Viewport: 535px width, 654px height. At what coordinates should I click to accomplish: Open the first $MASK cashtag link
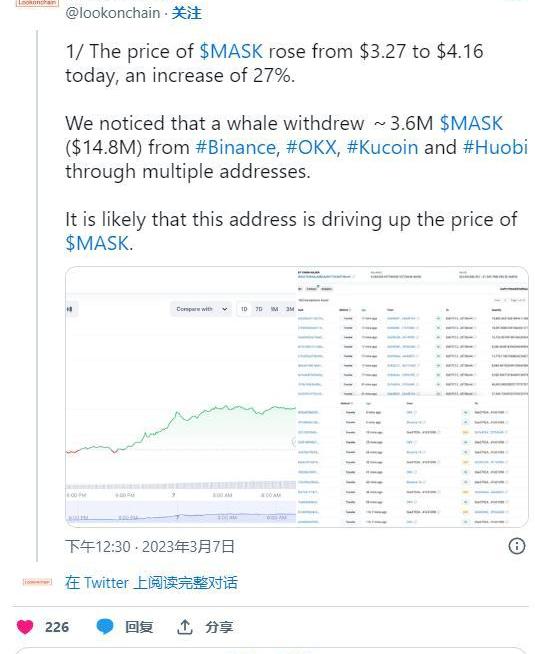231,51
